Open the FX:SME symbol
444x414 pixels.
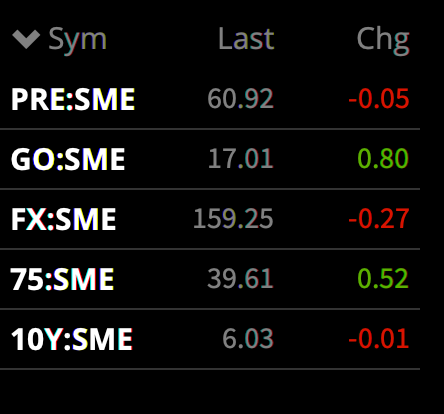[63, 219]
